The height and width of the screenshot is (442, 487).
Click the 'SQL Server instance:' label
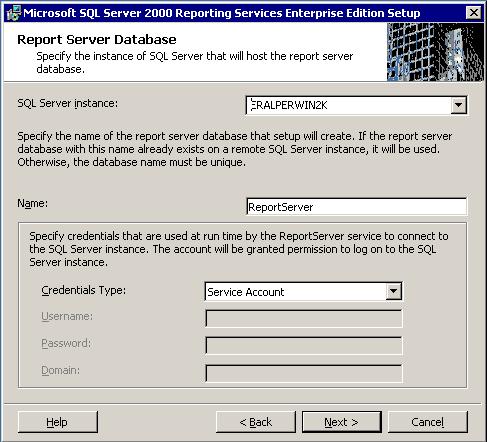(x=68, y=103)
